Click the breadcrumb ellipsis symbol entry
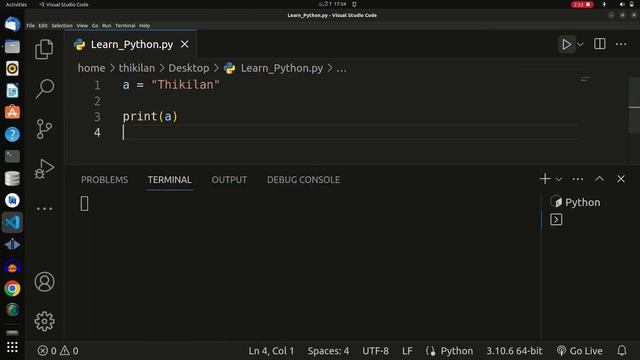Screen dimensions: 640x360 pos(342,68)
